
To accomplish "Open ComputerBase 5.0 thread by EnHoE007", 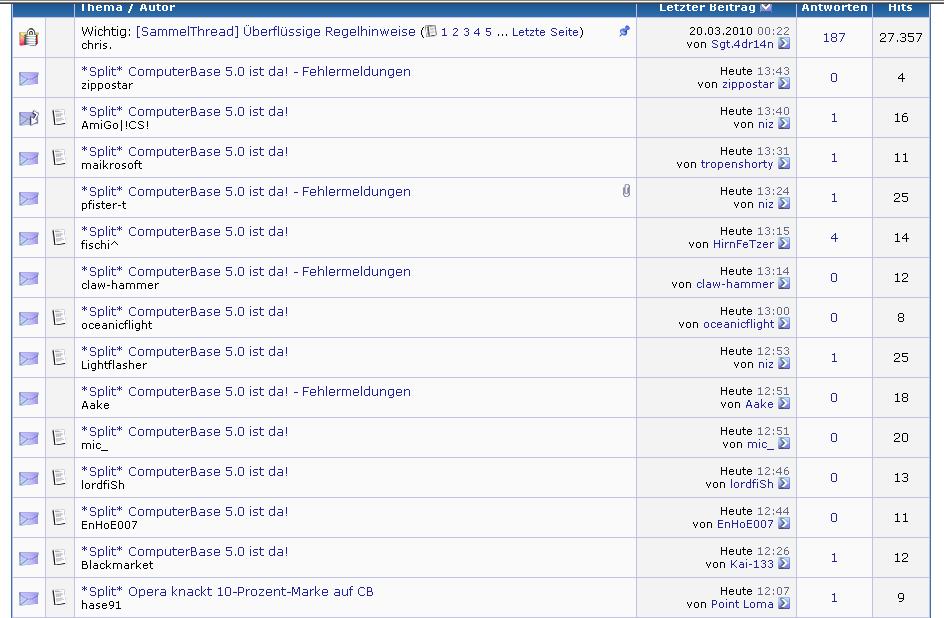I will coord(184,511).
